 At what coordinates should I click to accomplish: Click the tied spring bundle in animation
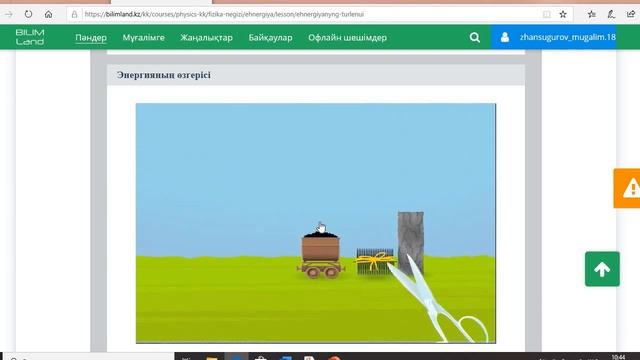pyautogui.click(x=375, y=262)
